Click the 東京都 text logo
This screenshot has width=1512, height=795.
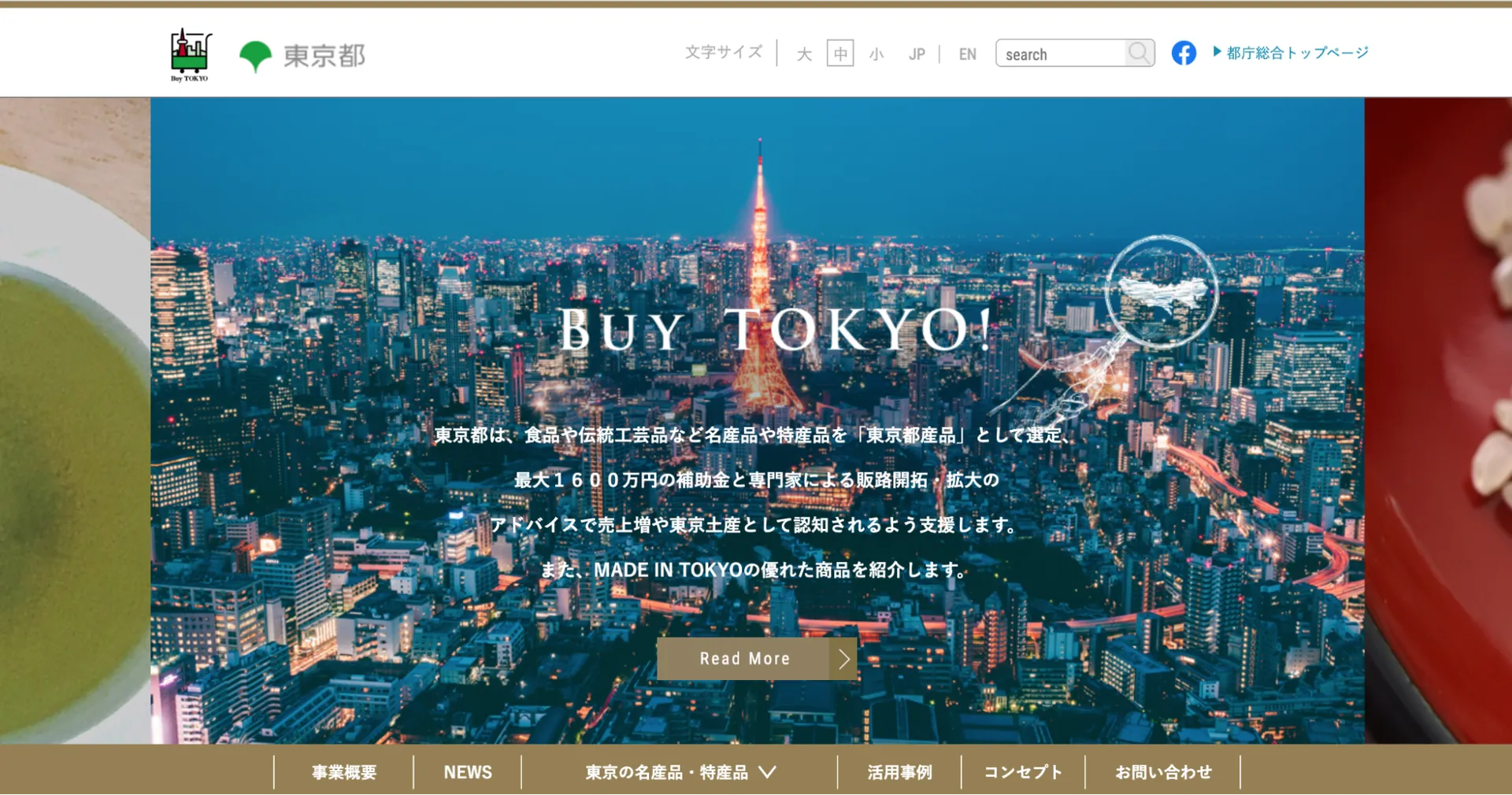pos(324,56)
